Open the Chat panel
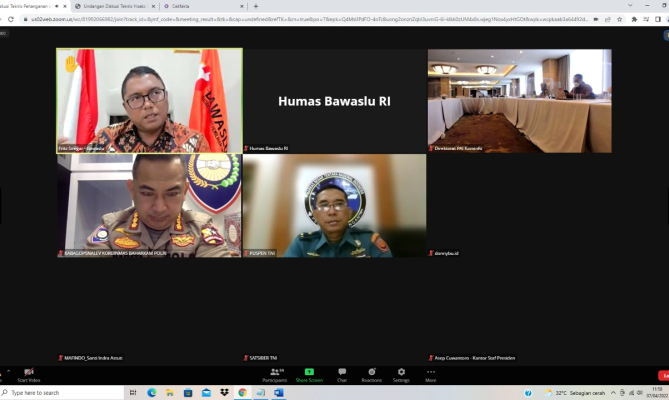Viewport: 669px width, 400px height. [342, 372]
